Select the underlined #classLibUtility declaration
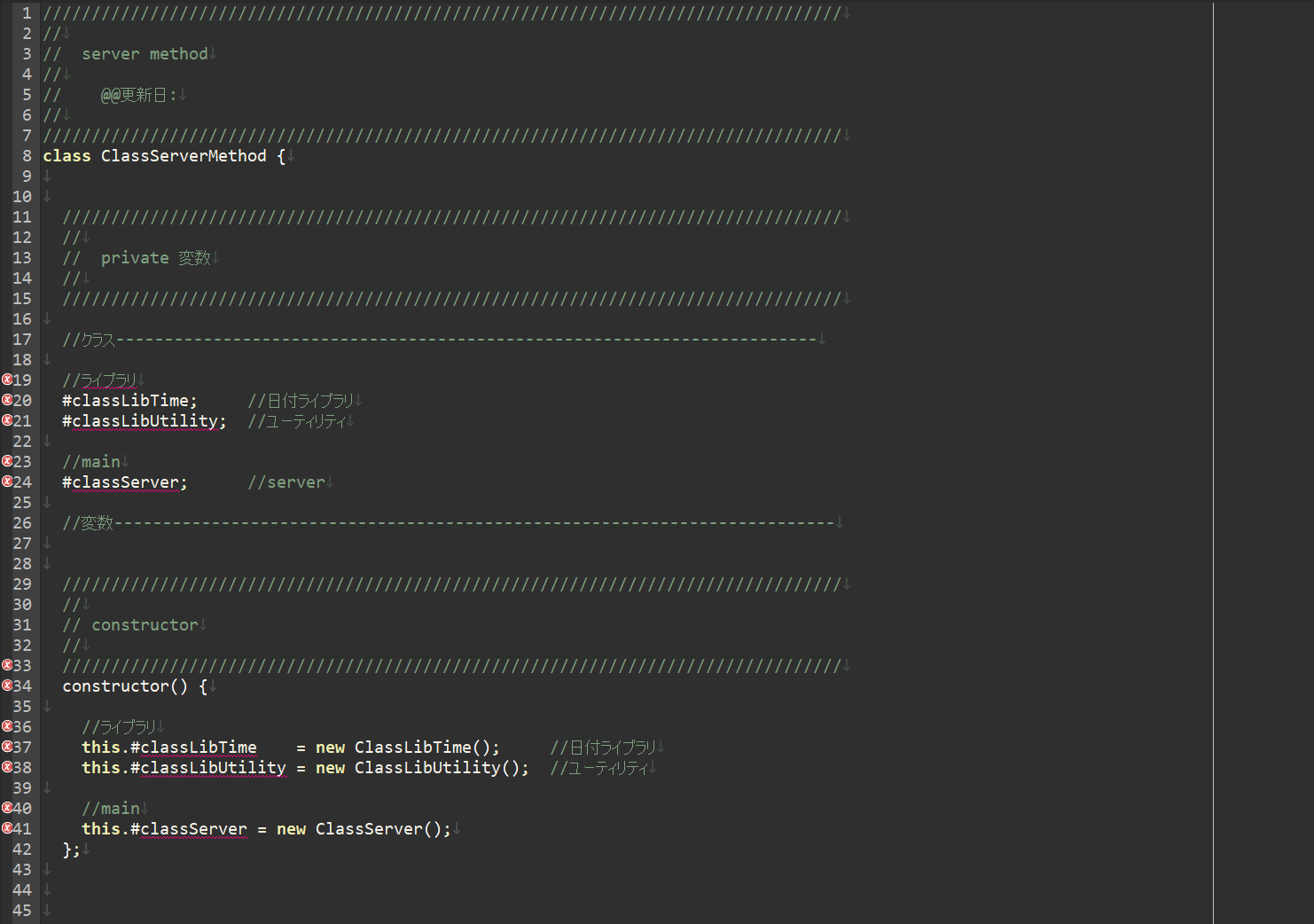The width and height of the screenshot is (1314, 924). coord(142,420)
